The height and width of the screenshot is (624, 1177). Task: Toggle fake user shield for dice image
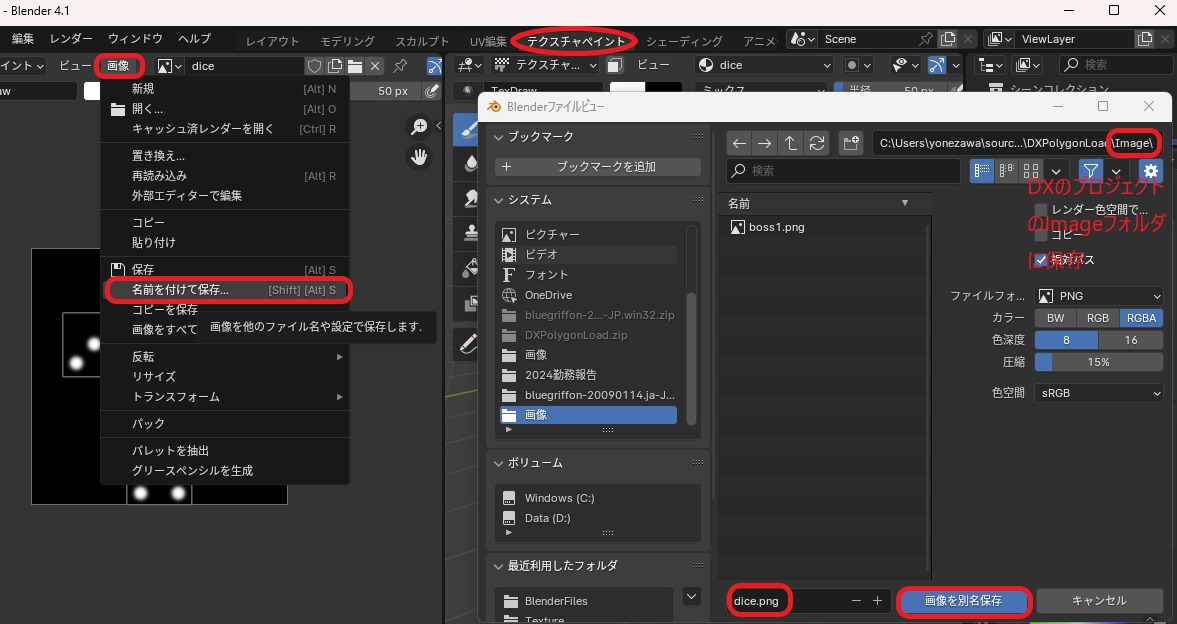pos(315,66)
